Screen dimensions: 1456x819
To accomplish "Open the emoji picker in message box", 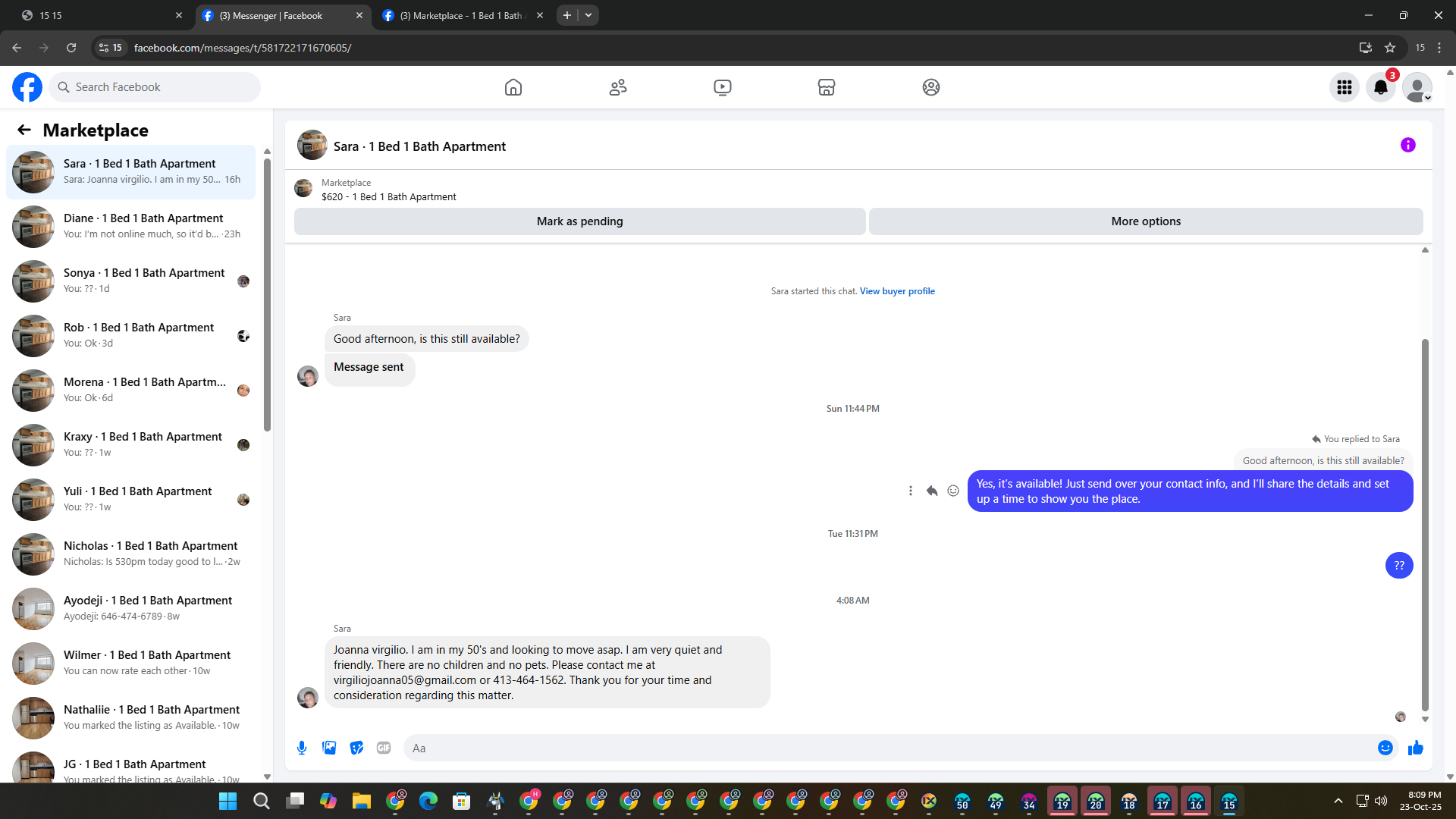I will (1385, 748).
